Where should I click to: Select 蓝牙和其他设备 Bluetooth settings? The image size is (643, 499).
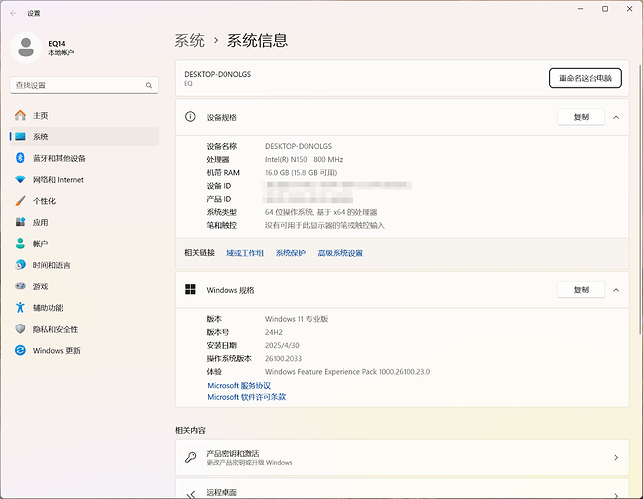pyautogui.click(x=58, y=158)
